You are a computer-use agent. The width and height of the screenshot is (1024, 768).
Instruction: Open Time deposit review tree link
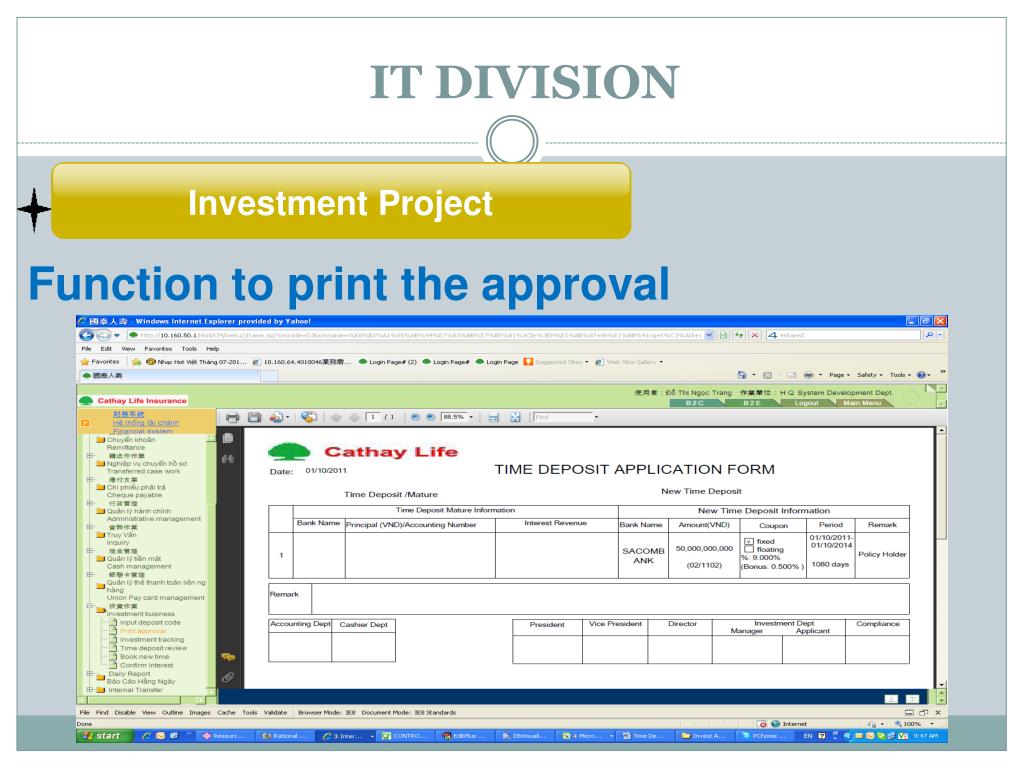tap(153, 648)
